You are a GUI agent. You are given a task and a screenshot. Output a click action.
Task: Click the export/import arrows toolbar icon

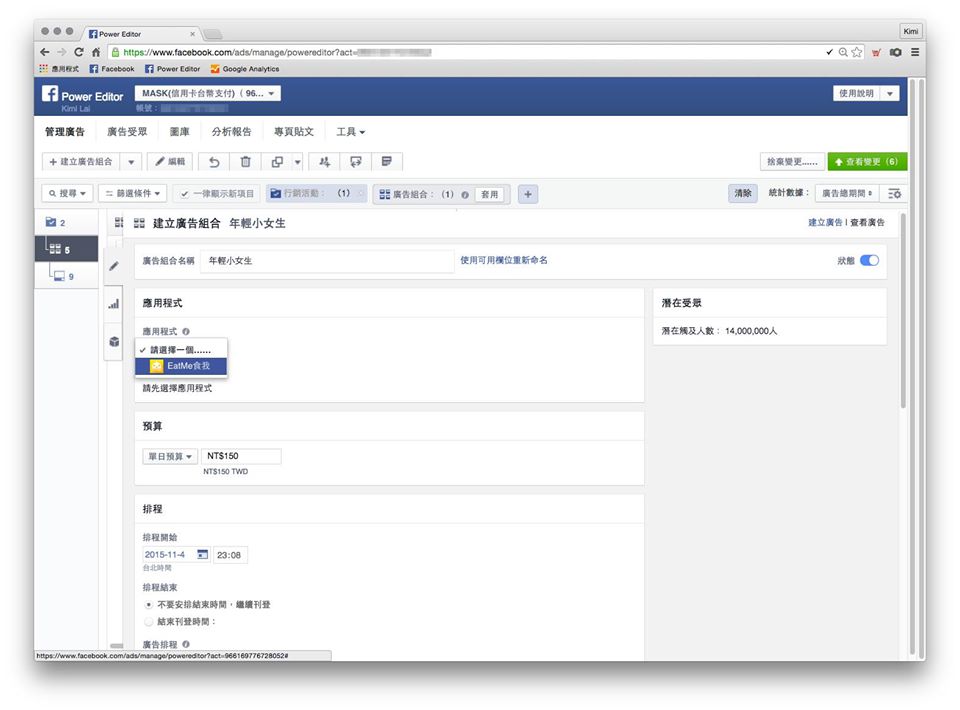[356, 162]
